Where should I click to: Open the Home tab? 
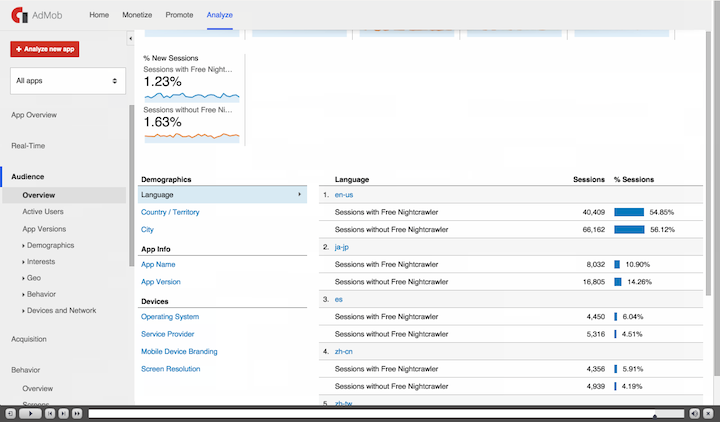99,15
